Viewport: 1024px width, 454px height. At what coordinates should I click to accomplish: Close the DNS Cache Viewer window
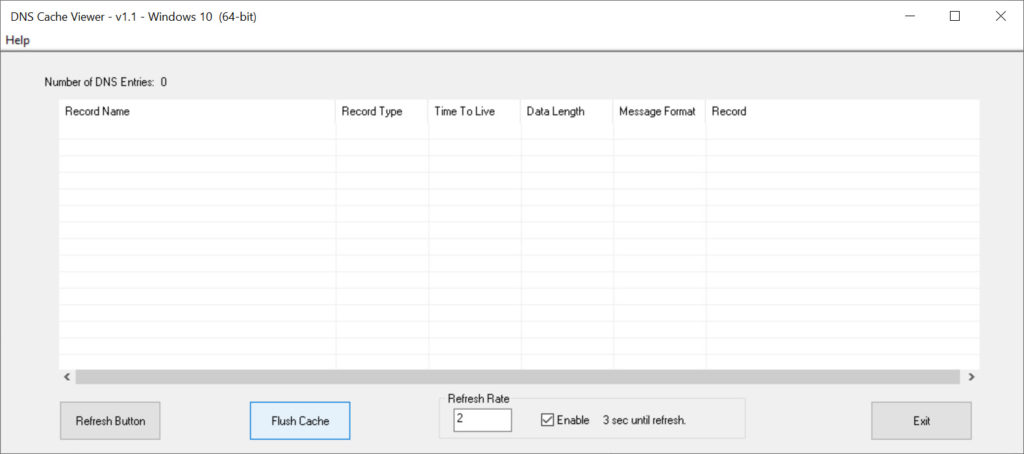1000,16
